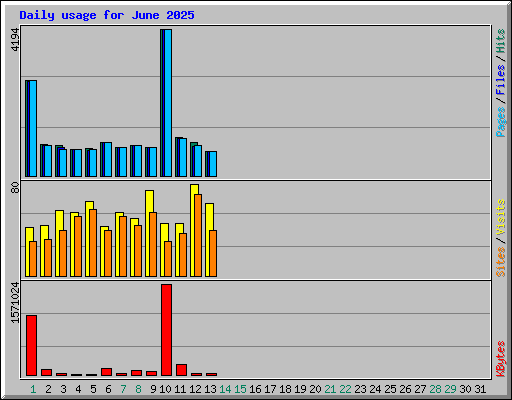The width and height of the screenshot is (512, 400).
Task: Click day label 26 on the x-axis
Action: [x=405, y=389]
